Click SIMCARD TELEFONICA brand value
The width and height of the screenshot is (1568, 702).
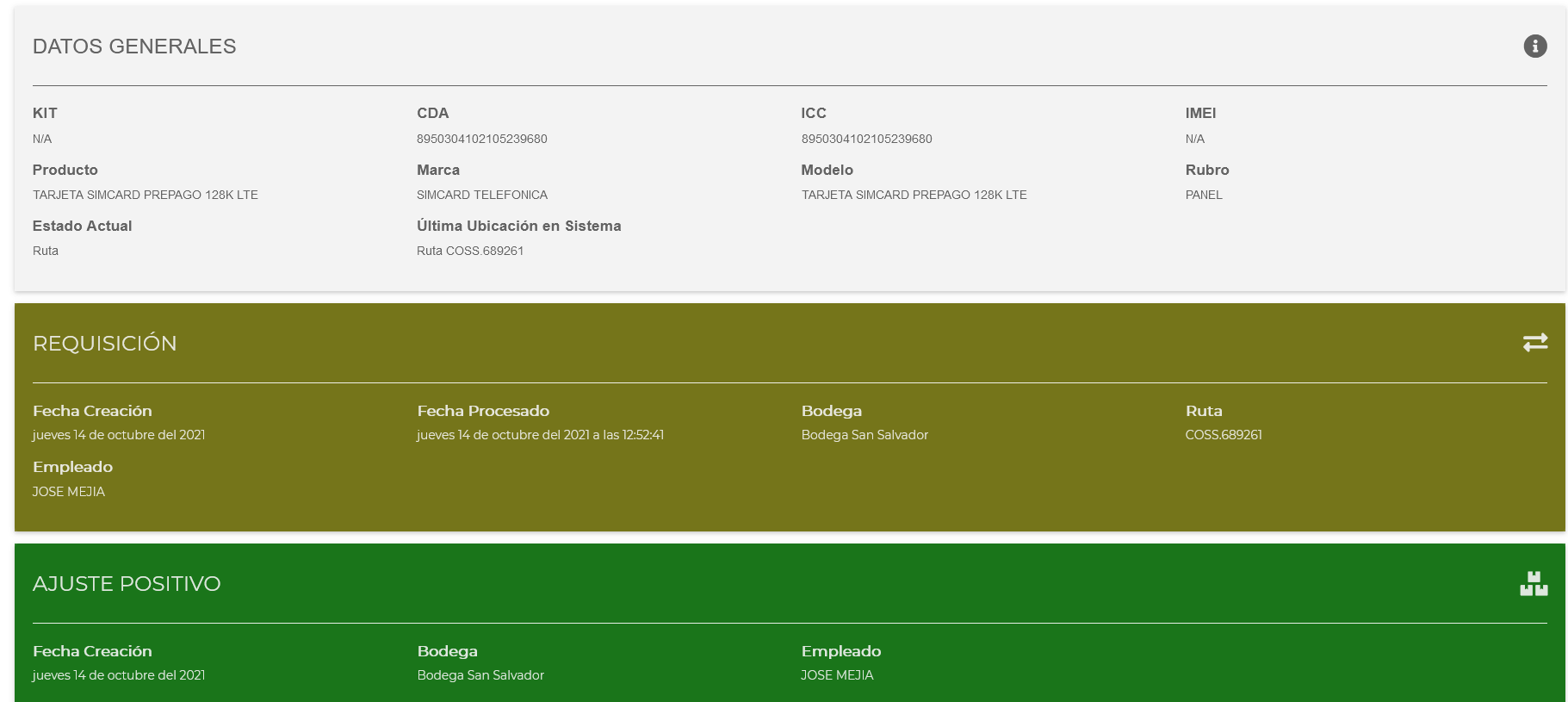481,195
